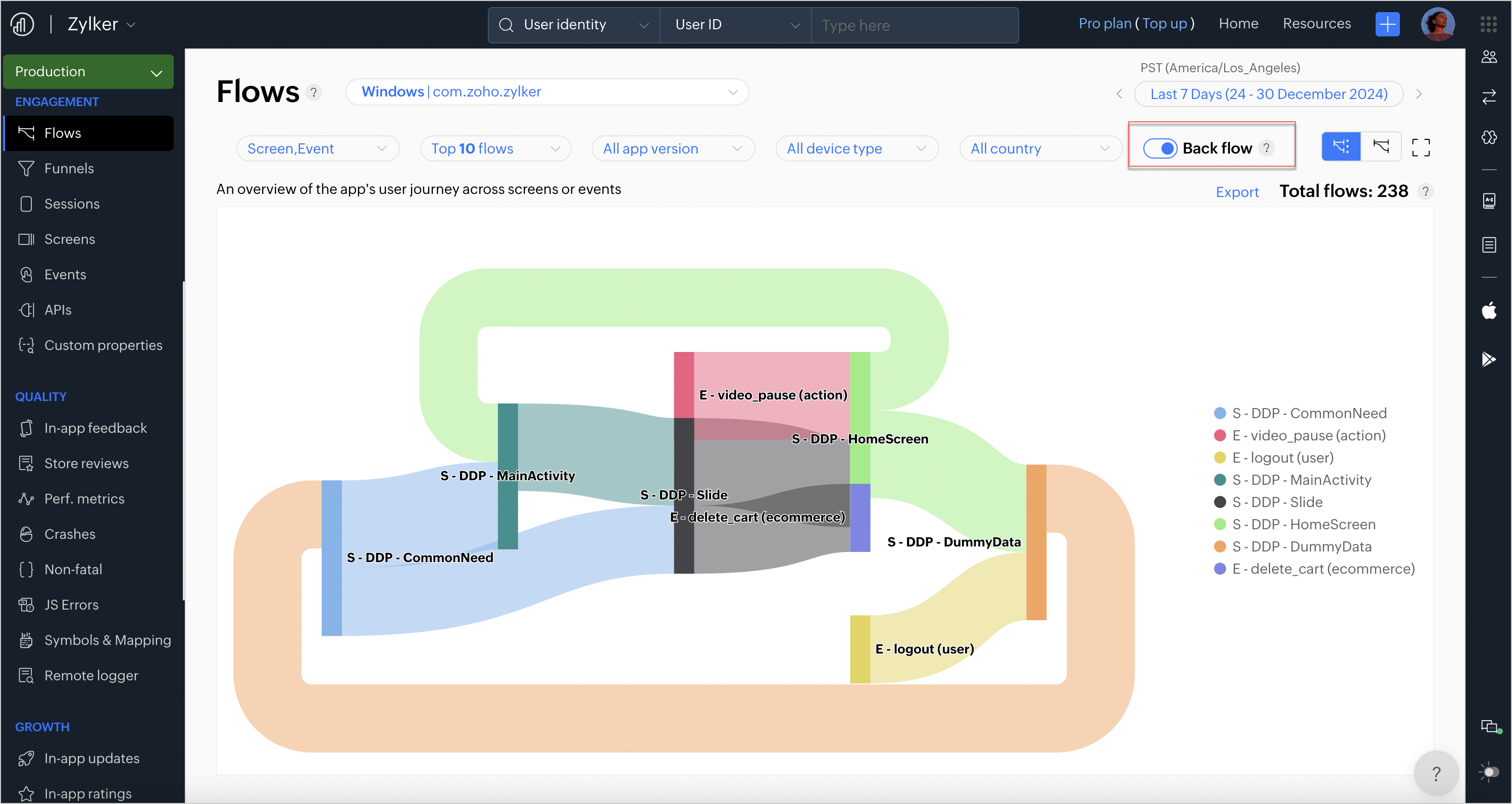Expand the Screen,Event dropdown

[318, 148]
